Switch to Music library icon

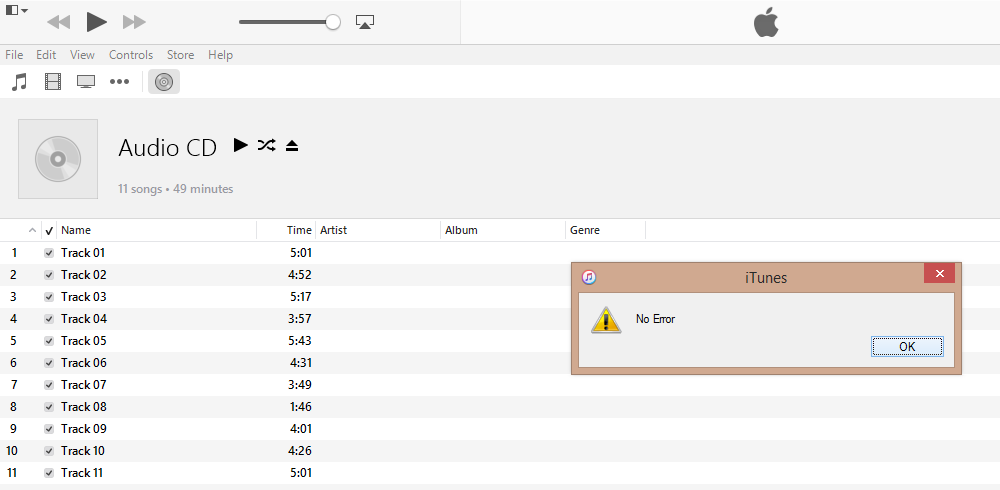(20, 82)
